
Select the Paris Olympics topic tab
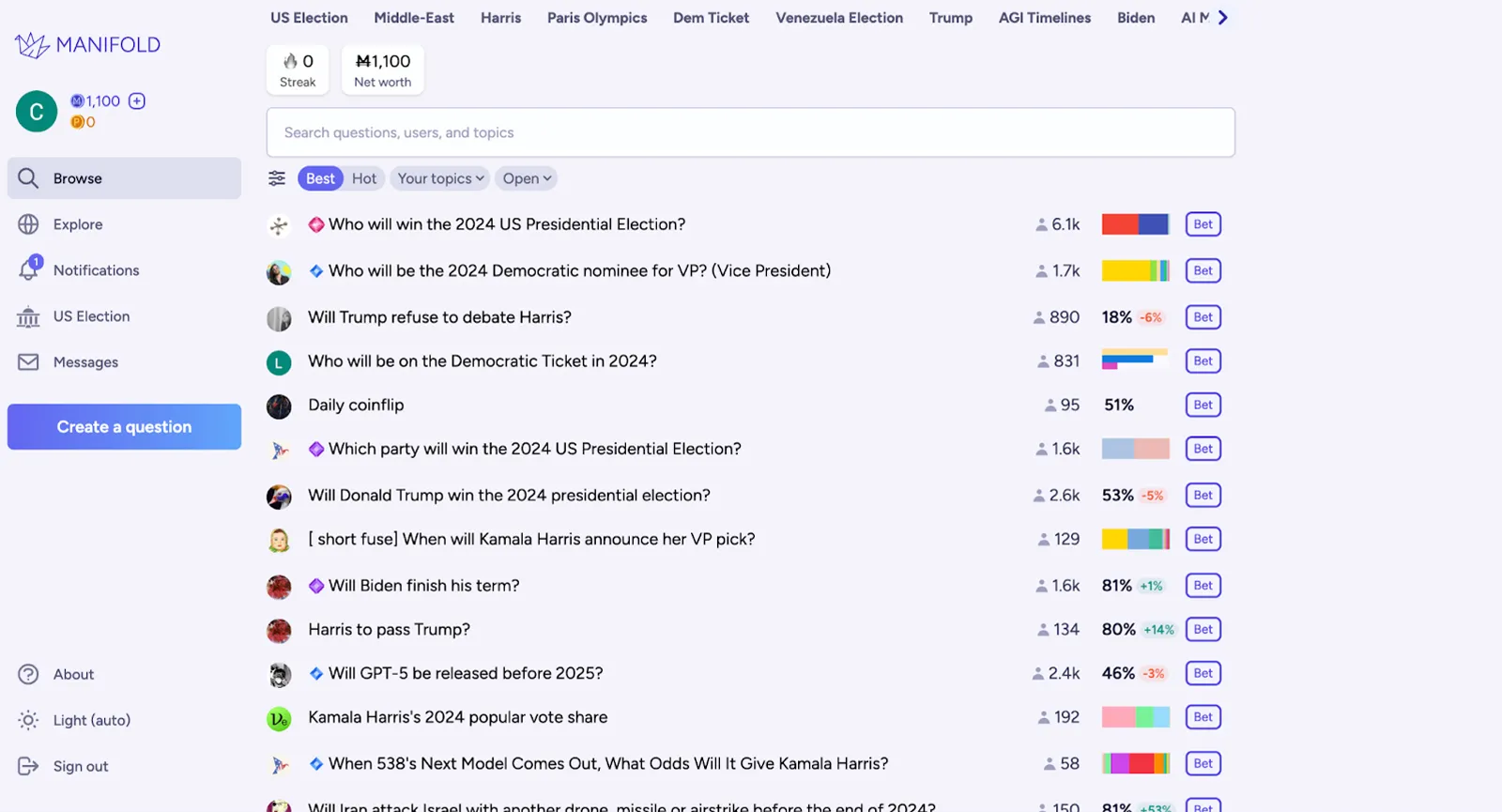point(597,18)
